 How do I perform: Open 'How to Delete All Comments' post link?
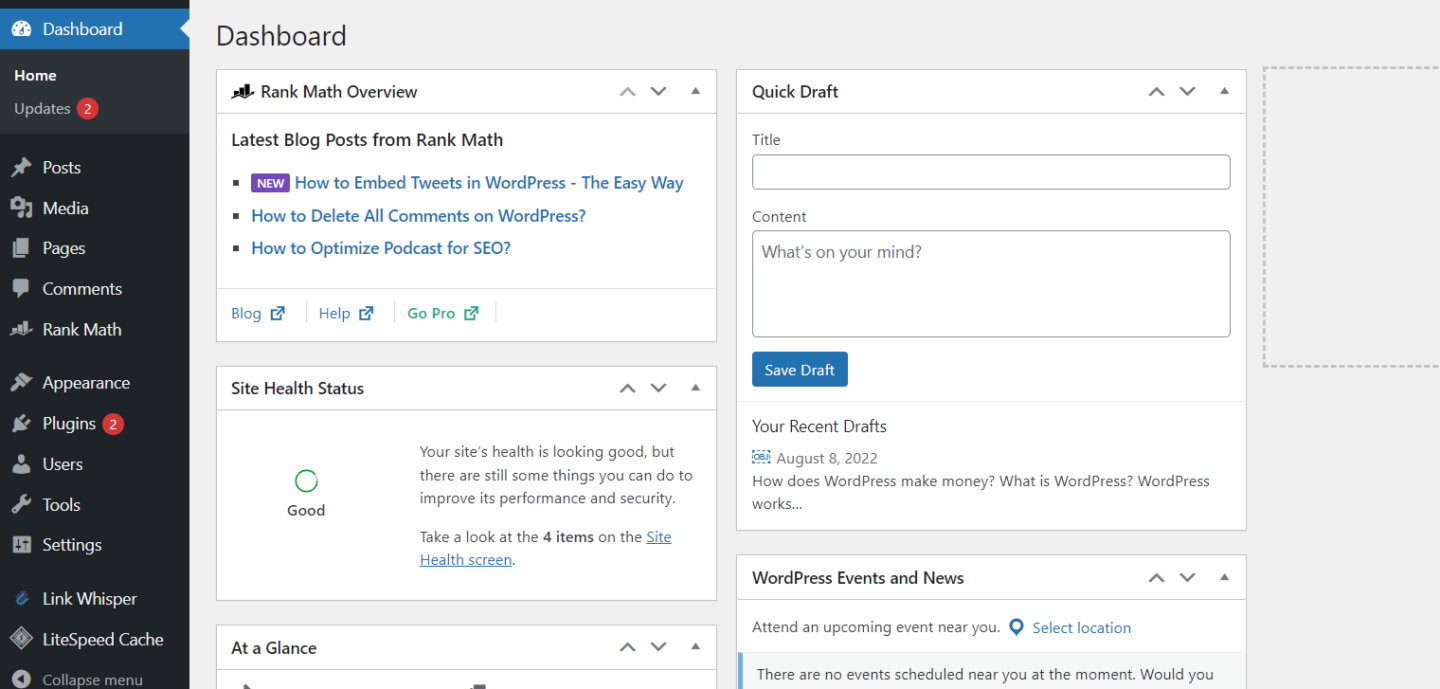click(418, 216)
